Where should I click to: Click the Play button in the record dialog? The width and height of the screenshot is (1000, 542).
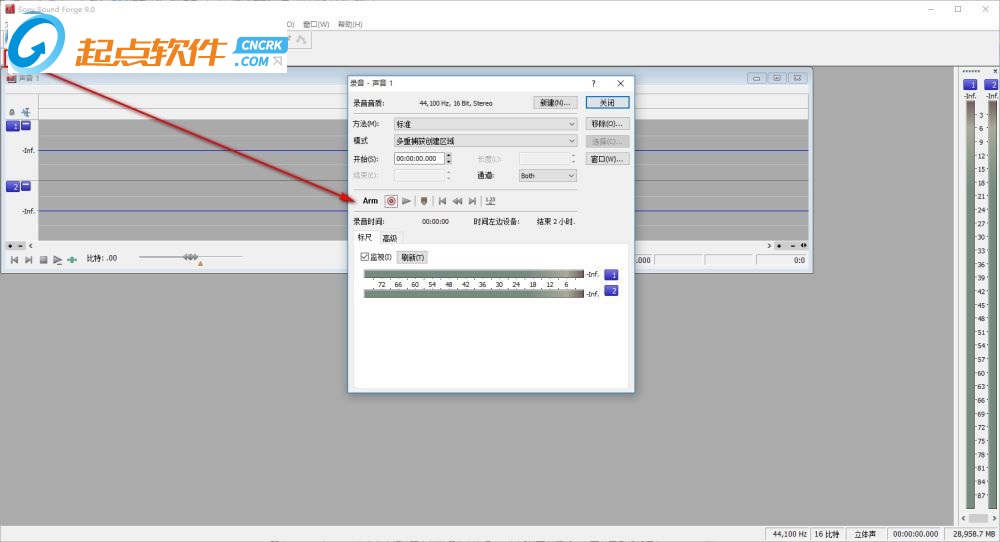click(x=406, y=201)
